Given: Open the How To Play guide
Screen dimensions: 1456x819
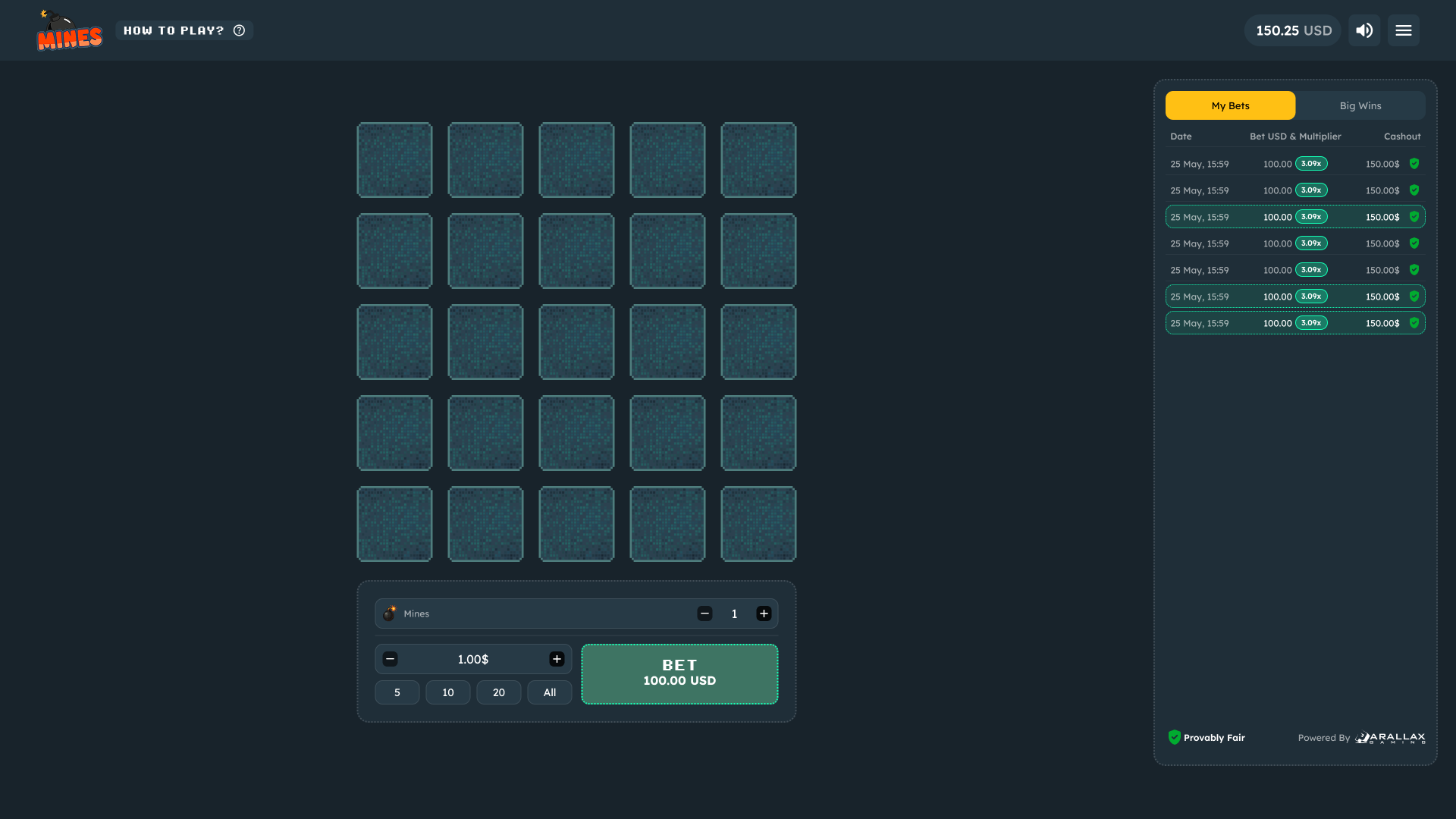Looking at the screenshot, I should [174, 30].
